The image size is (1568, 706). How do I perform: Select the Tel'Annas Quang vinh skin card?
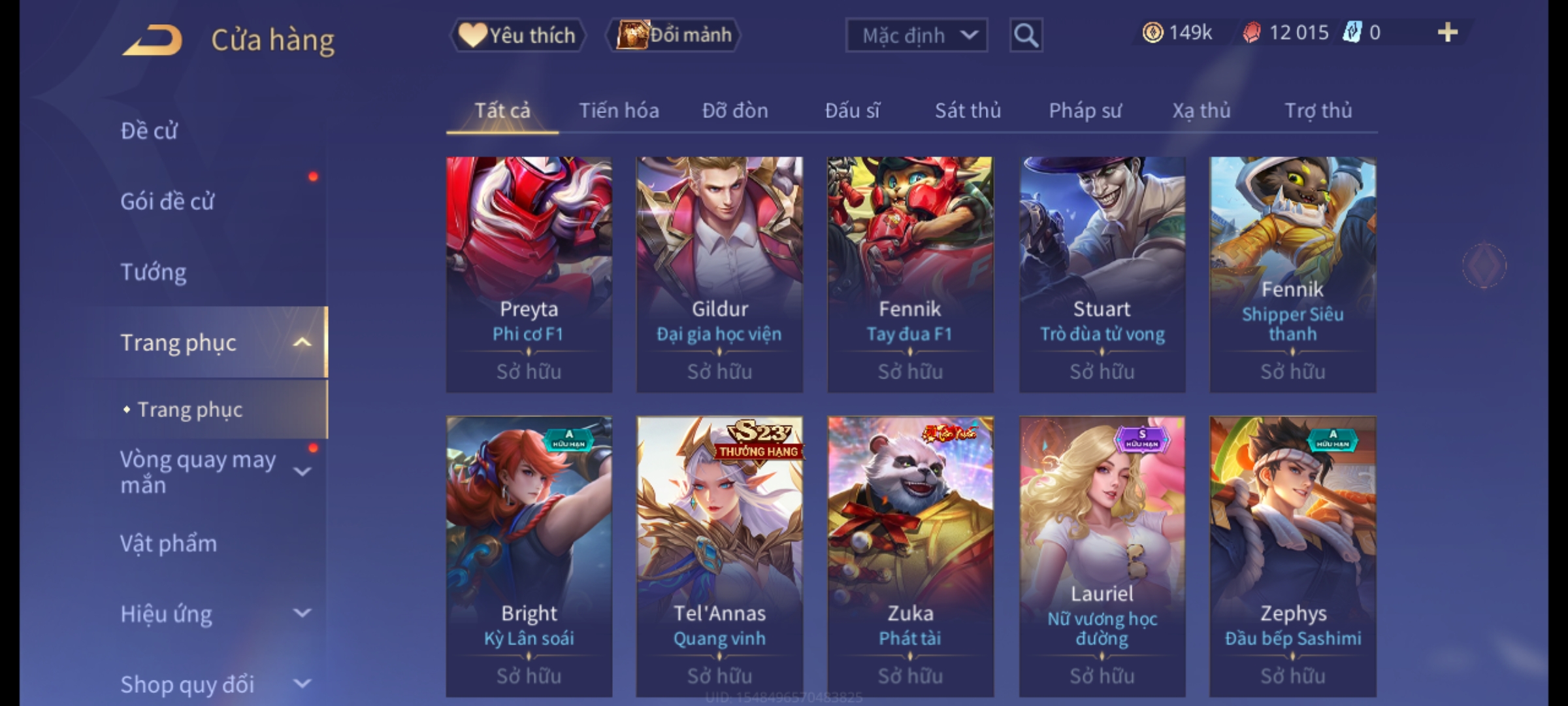click(719, 556)
